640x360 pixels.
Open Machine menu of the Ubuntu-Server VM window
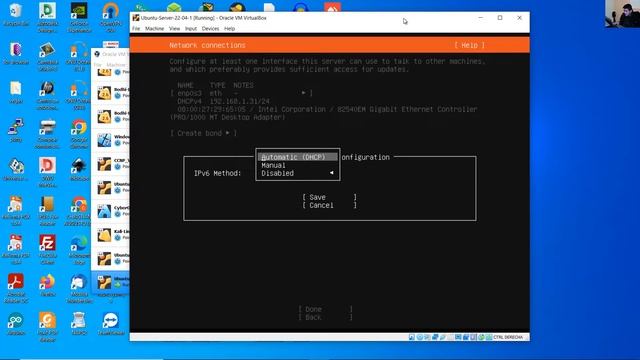tap(154, 29)
